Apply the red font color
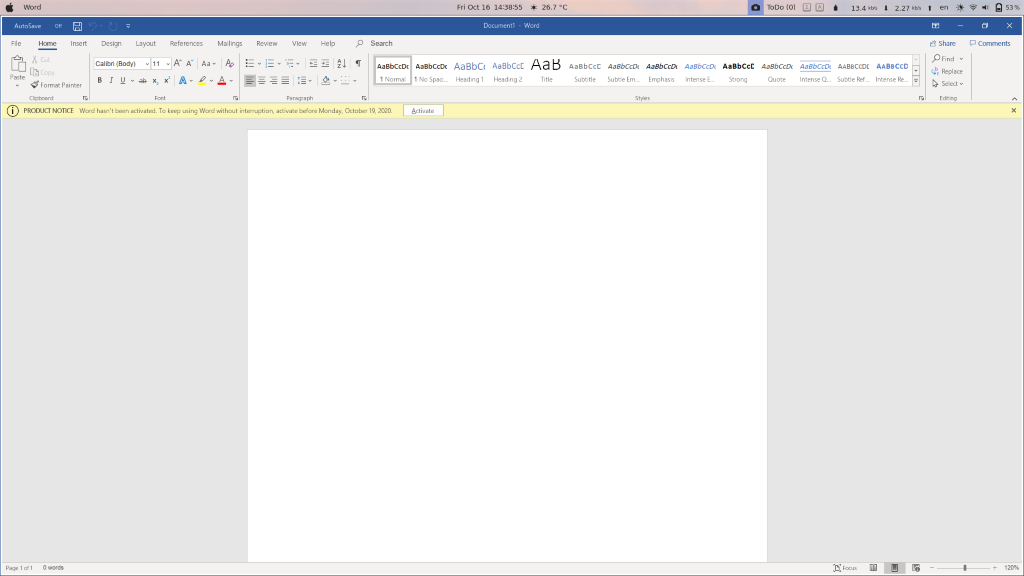 (222, 80)
